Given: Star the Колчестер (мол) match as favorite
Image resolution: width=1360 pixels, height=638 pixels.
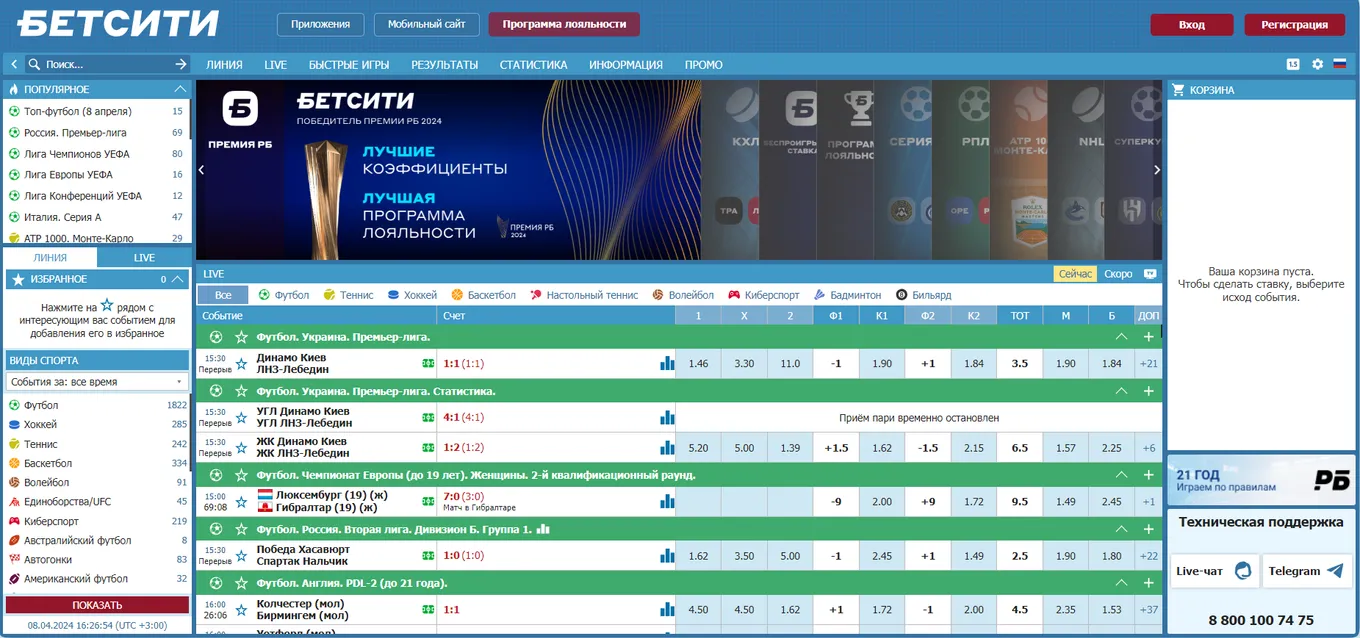Looking at the screenshot, I should coord(241,610).
